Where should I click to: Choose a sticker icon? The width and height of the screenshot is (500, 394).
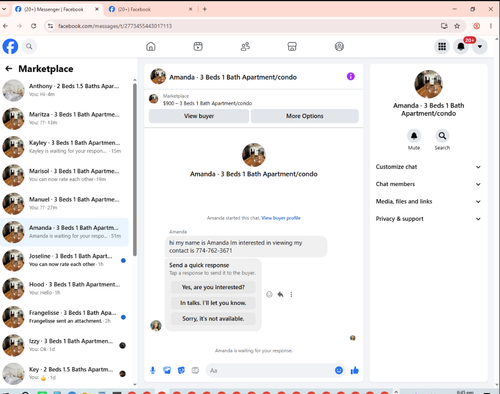[181, 370]
